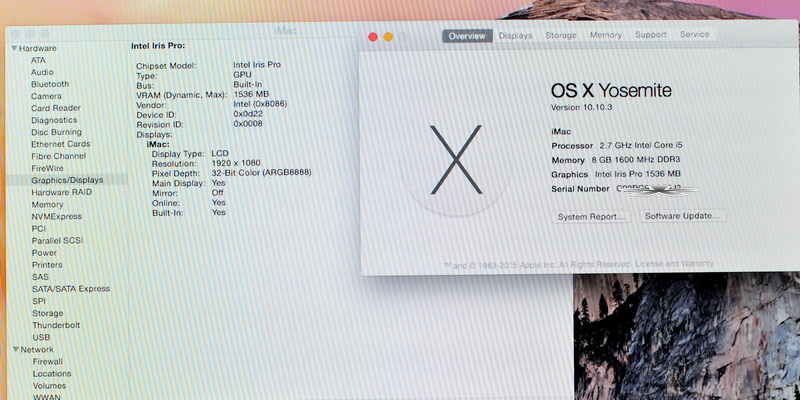Select Diagnostics in the sidebar
The height and width of the screenshot is (400, 800).
tap(54, 120)
